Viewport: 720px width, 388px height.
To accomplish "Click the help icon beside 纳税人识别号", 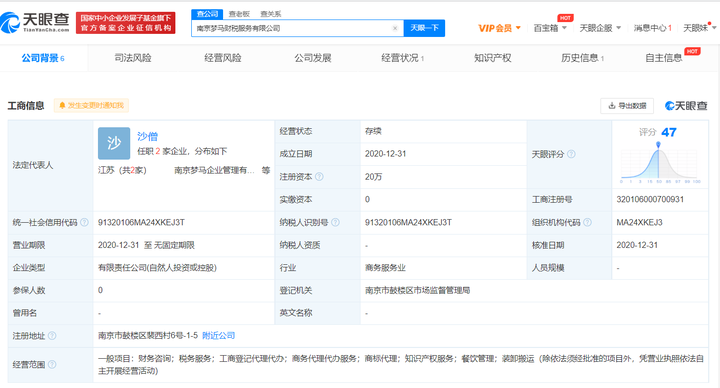I will pos(336,222).
